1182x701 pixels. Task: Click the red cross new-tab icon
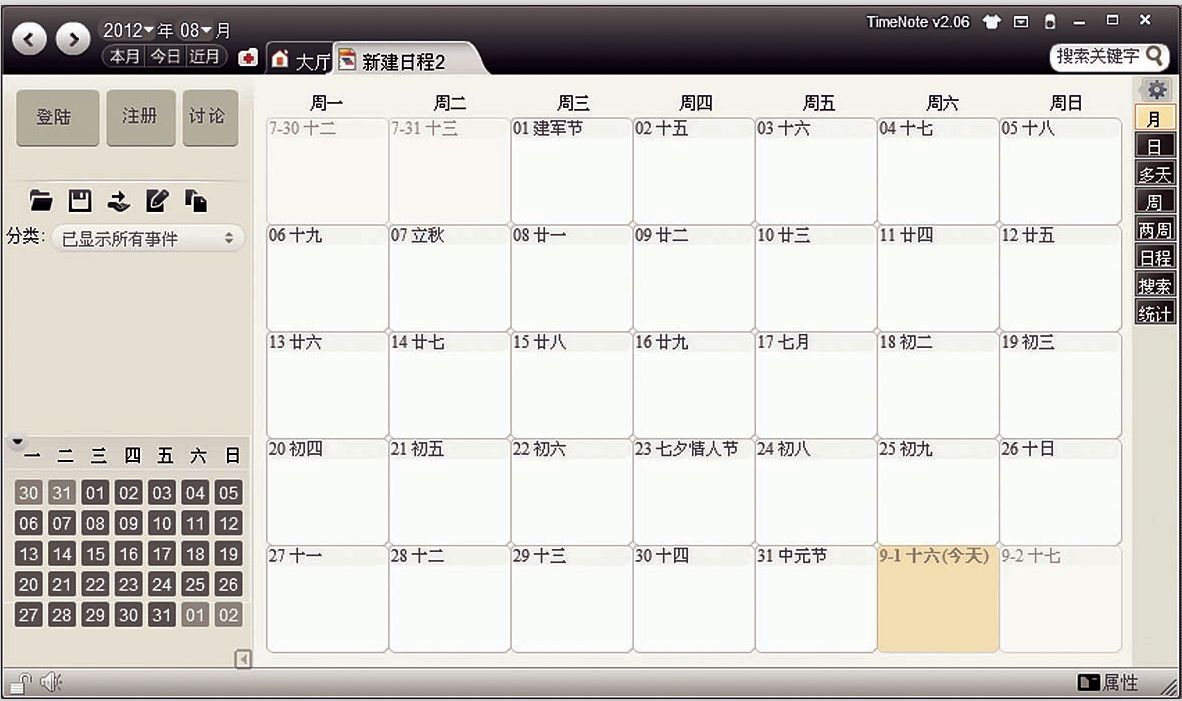248,59
